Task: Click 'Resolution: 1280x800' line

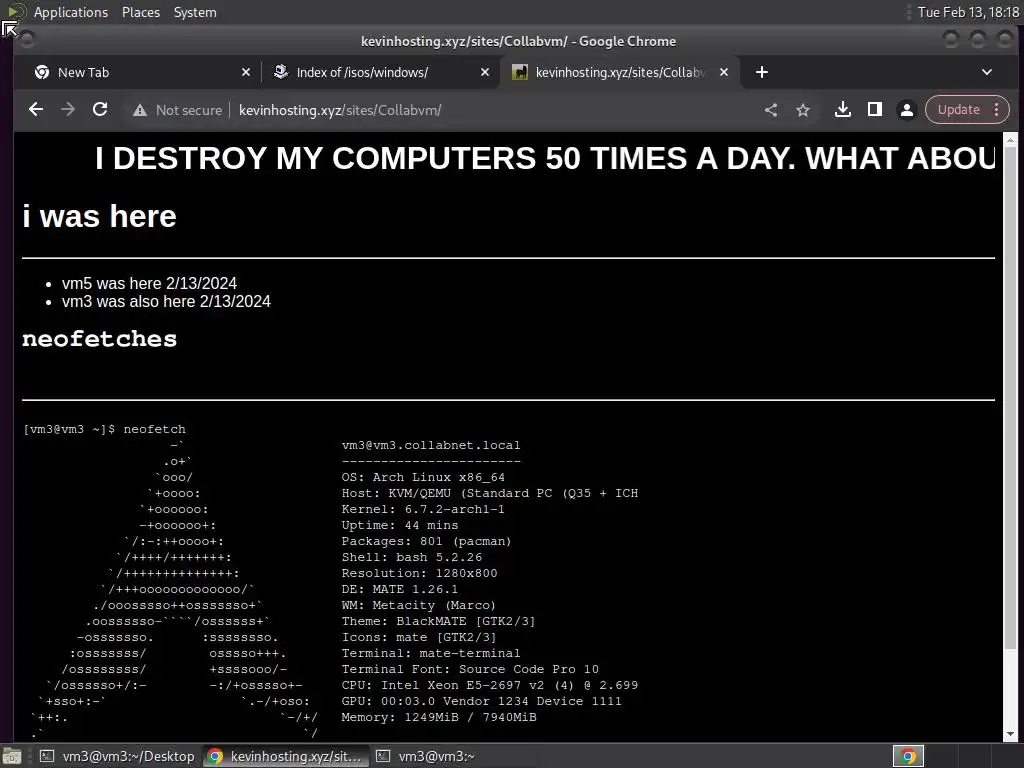Action: 419,573
